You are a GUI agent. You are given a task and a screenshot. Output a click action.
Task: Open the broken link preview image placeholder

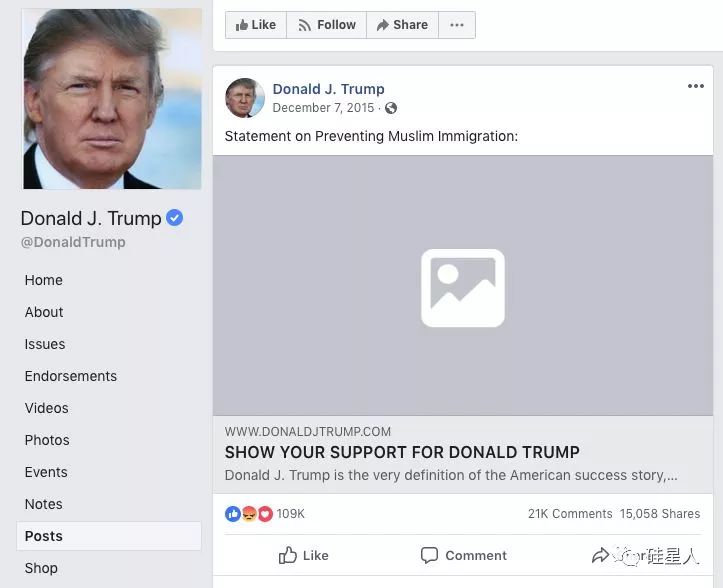point(463,285)
